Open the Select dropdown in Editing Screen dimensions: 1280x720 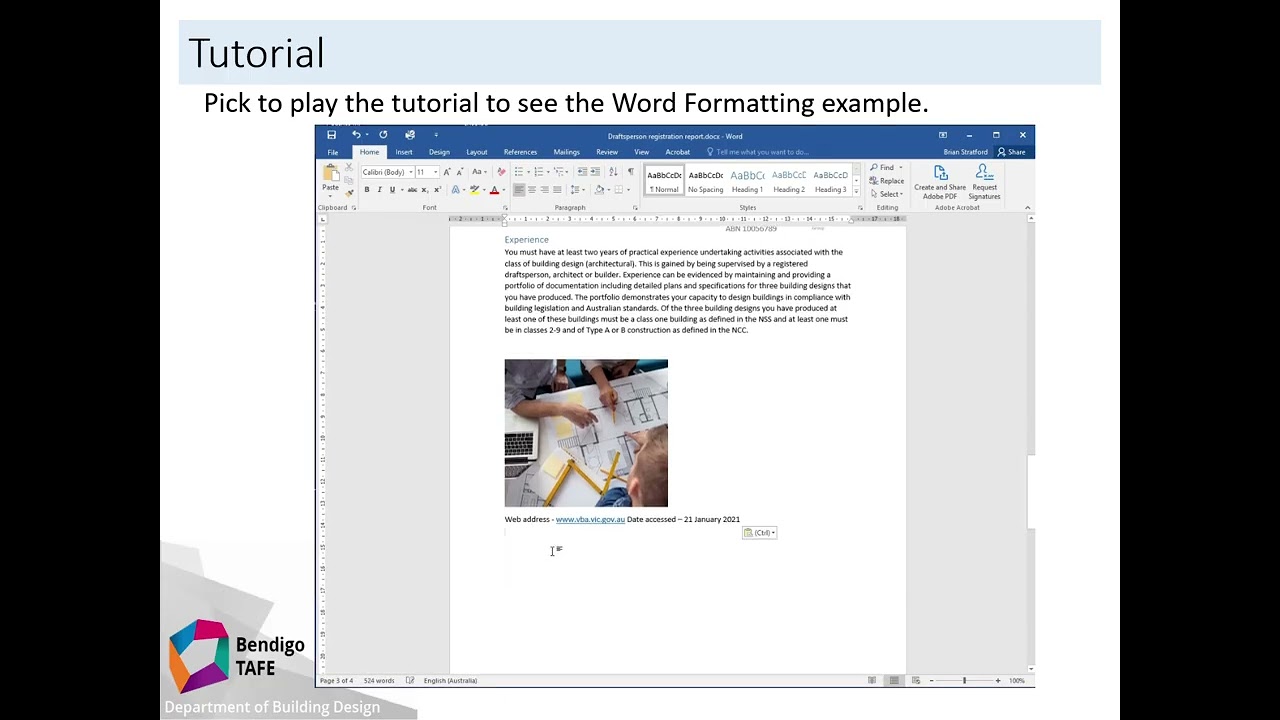(x=886, y=194)
